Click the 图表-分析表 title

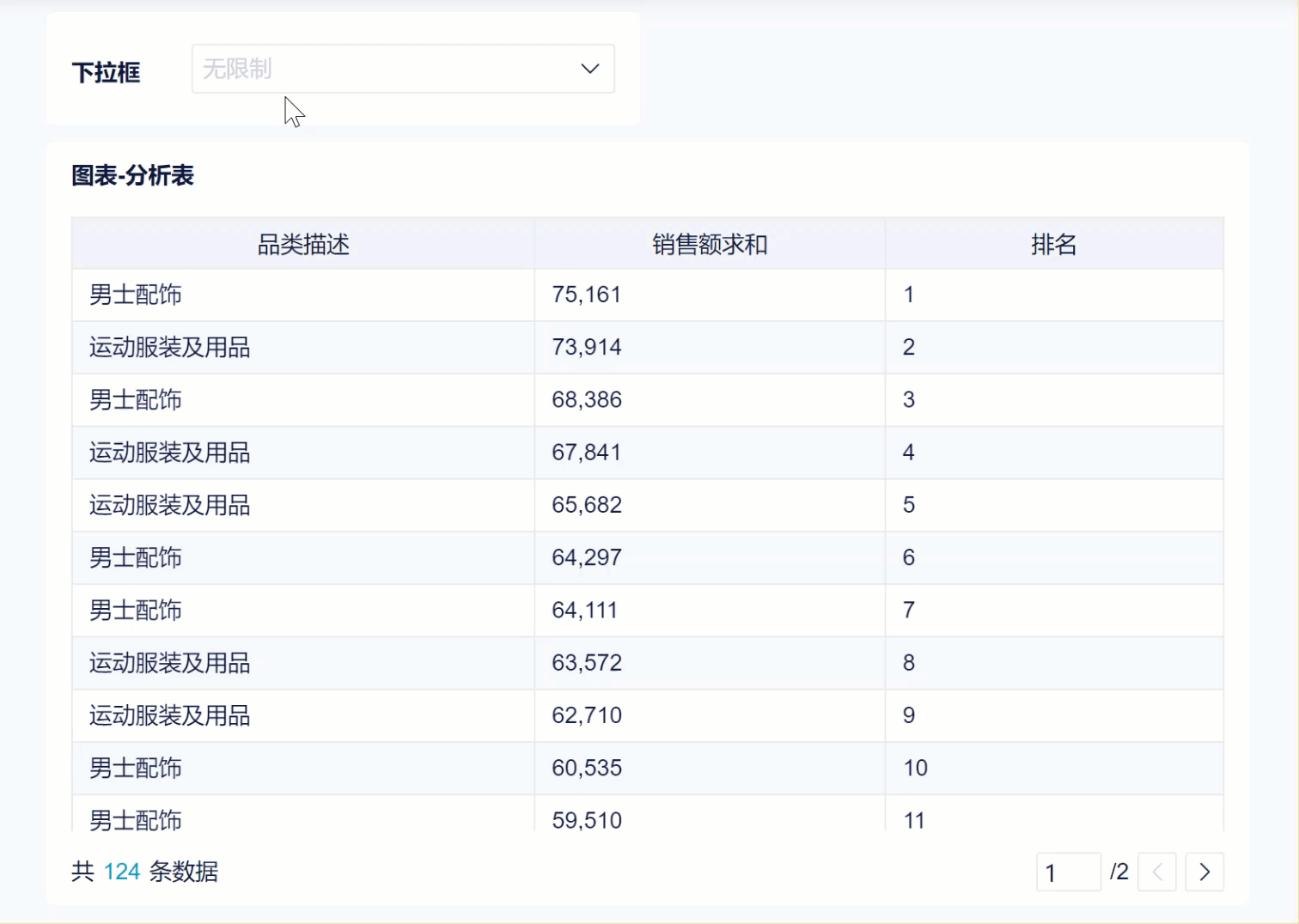(x=133, y=176)
